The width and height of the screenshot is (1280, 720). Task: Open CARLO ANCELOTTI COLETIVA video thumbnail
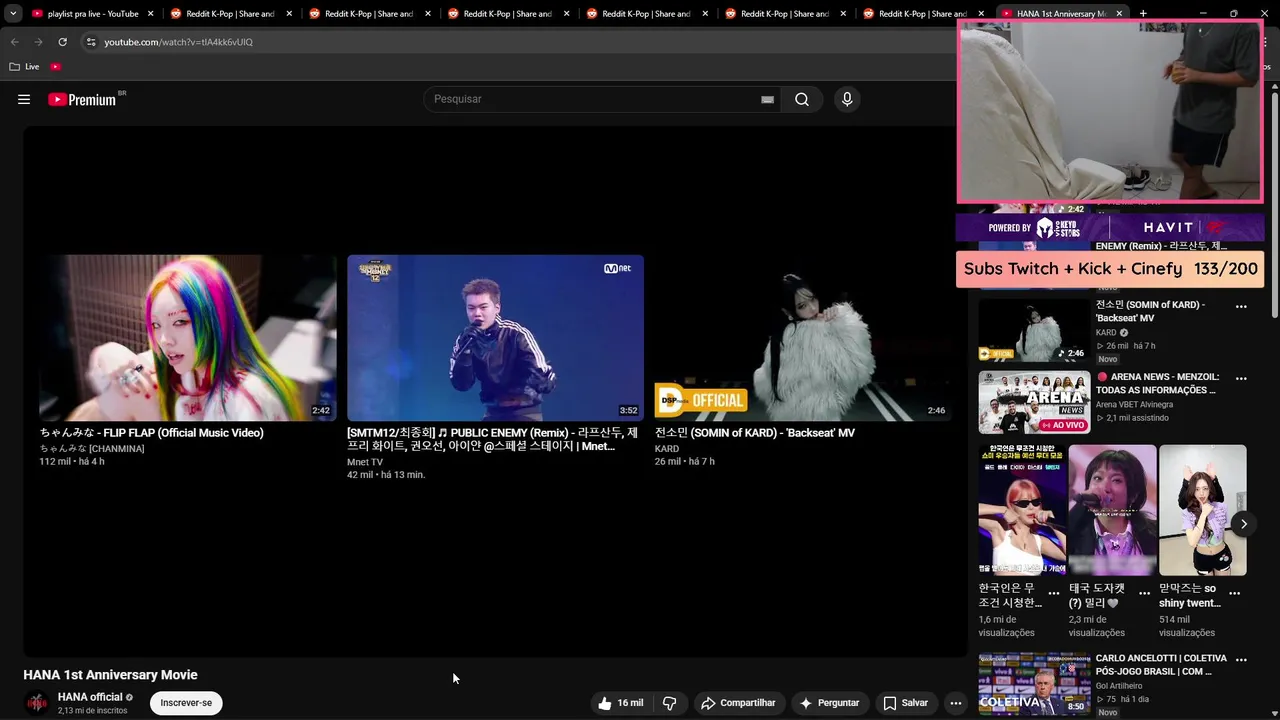pos(1034,684)
